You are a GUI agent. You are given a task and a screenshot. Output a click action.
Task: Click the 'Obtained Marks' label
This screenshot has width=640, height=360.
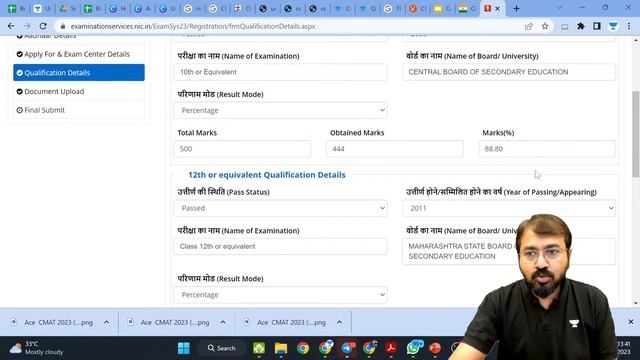(x=357, y=133)
